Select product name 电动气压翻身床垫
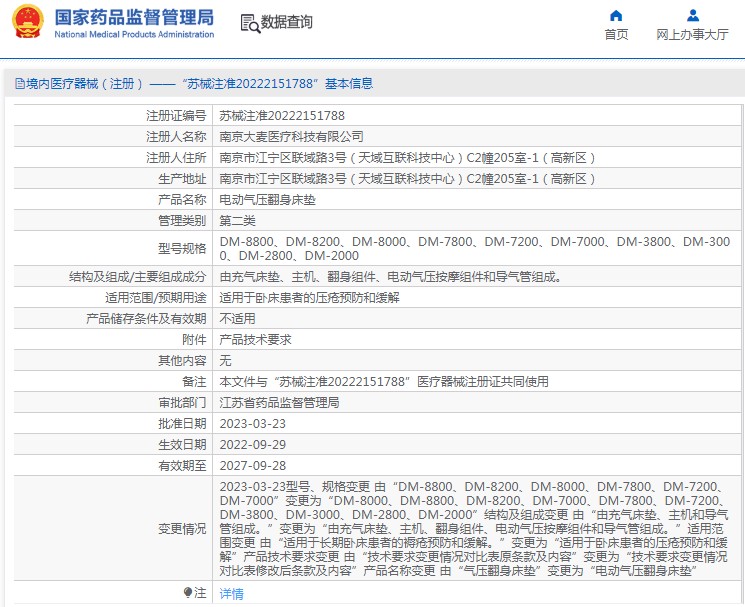This screenshot has height=607, width=745. tap(267, 199)
